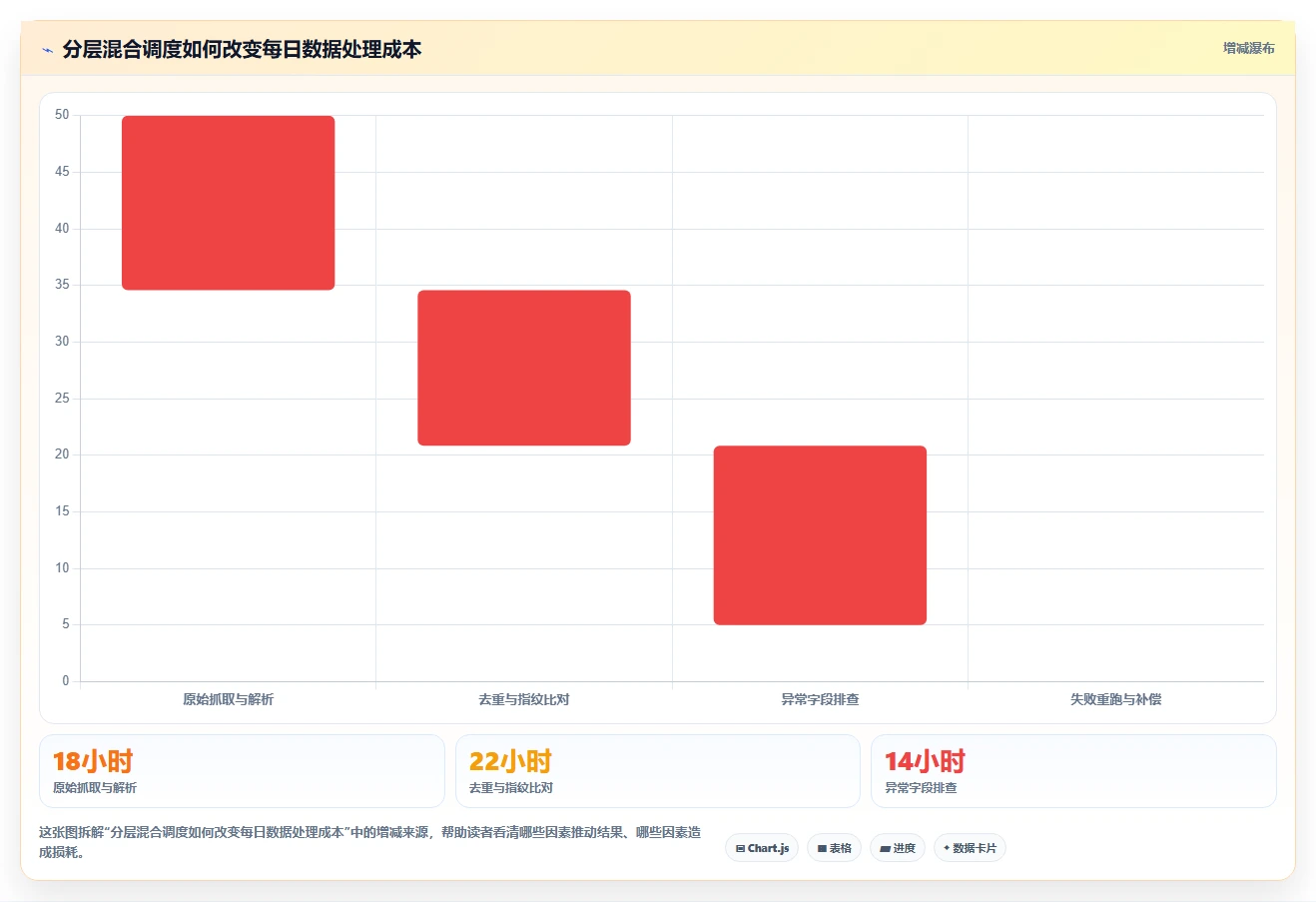Click the Chart.js tag chip
The image size is (1316, 902).
(x=762, y=848)
